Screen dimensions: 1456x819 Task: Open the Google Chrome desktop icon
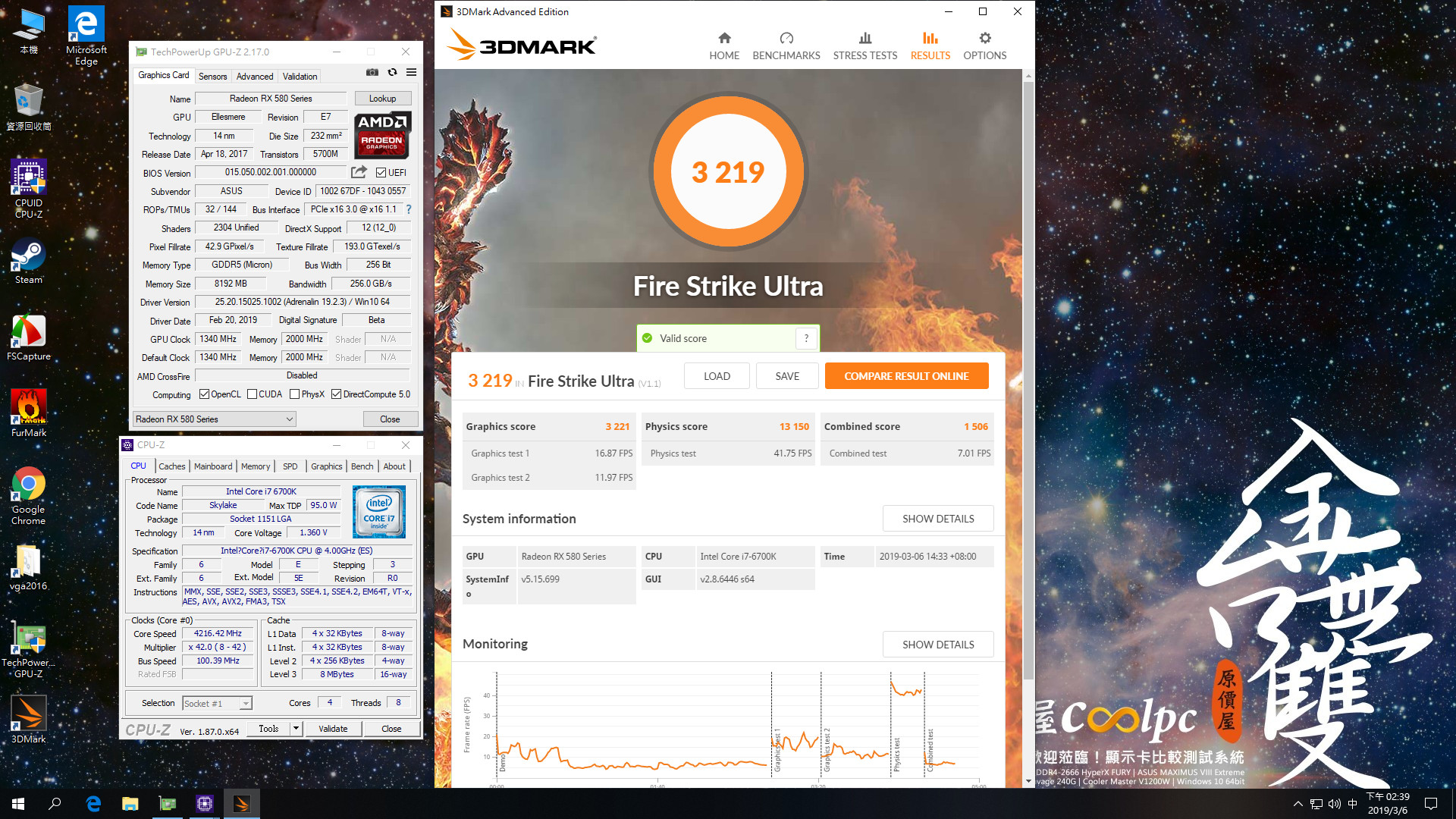29,495
